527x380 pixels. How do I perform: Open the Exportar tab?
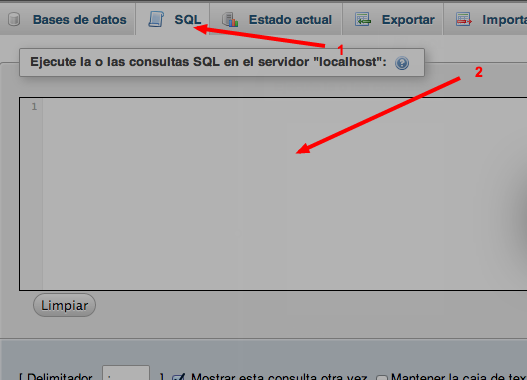(393, 19)
